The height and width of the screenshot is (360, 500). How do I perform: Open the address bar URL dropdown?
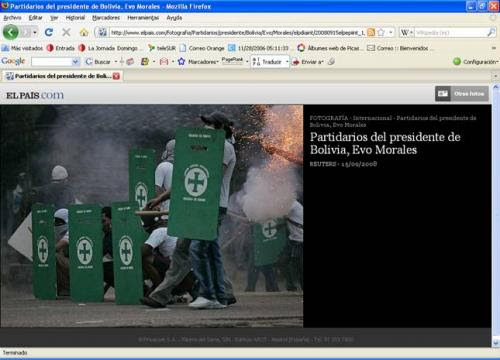pos(391,32)
